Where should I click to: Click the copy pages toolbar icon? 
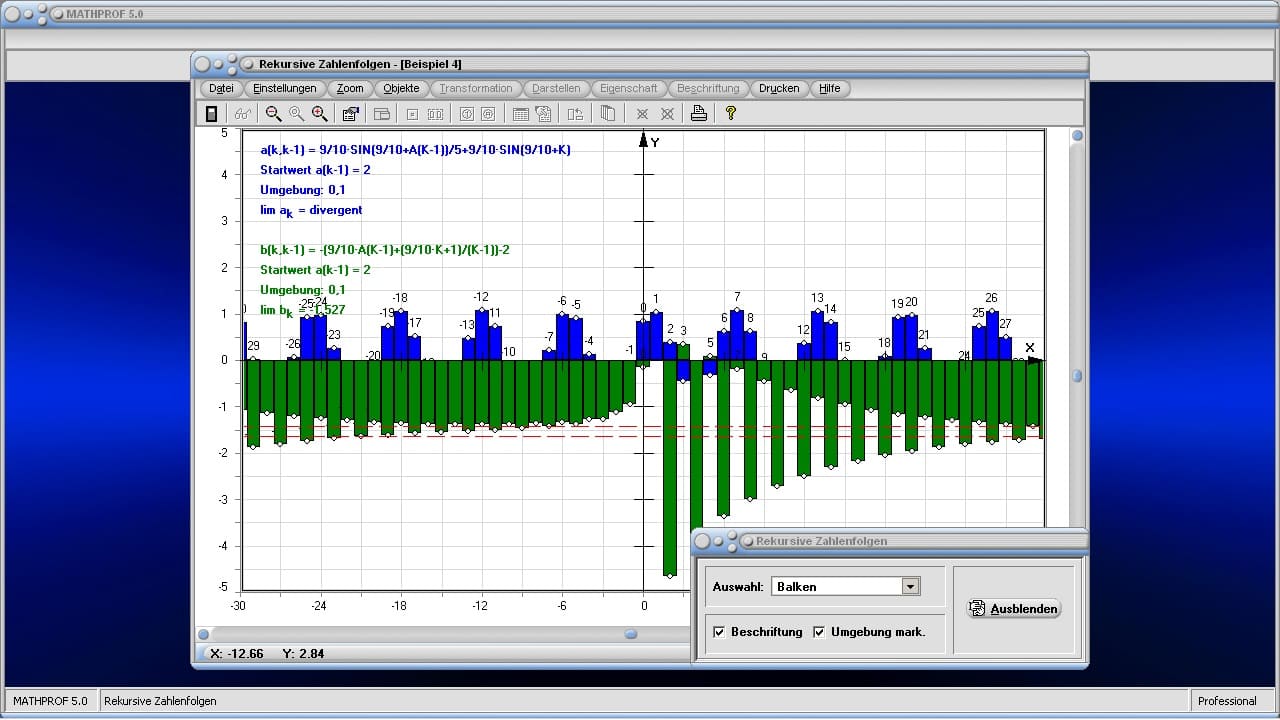point(607,114)
